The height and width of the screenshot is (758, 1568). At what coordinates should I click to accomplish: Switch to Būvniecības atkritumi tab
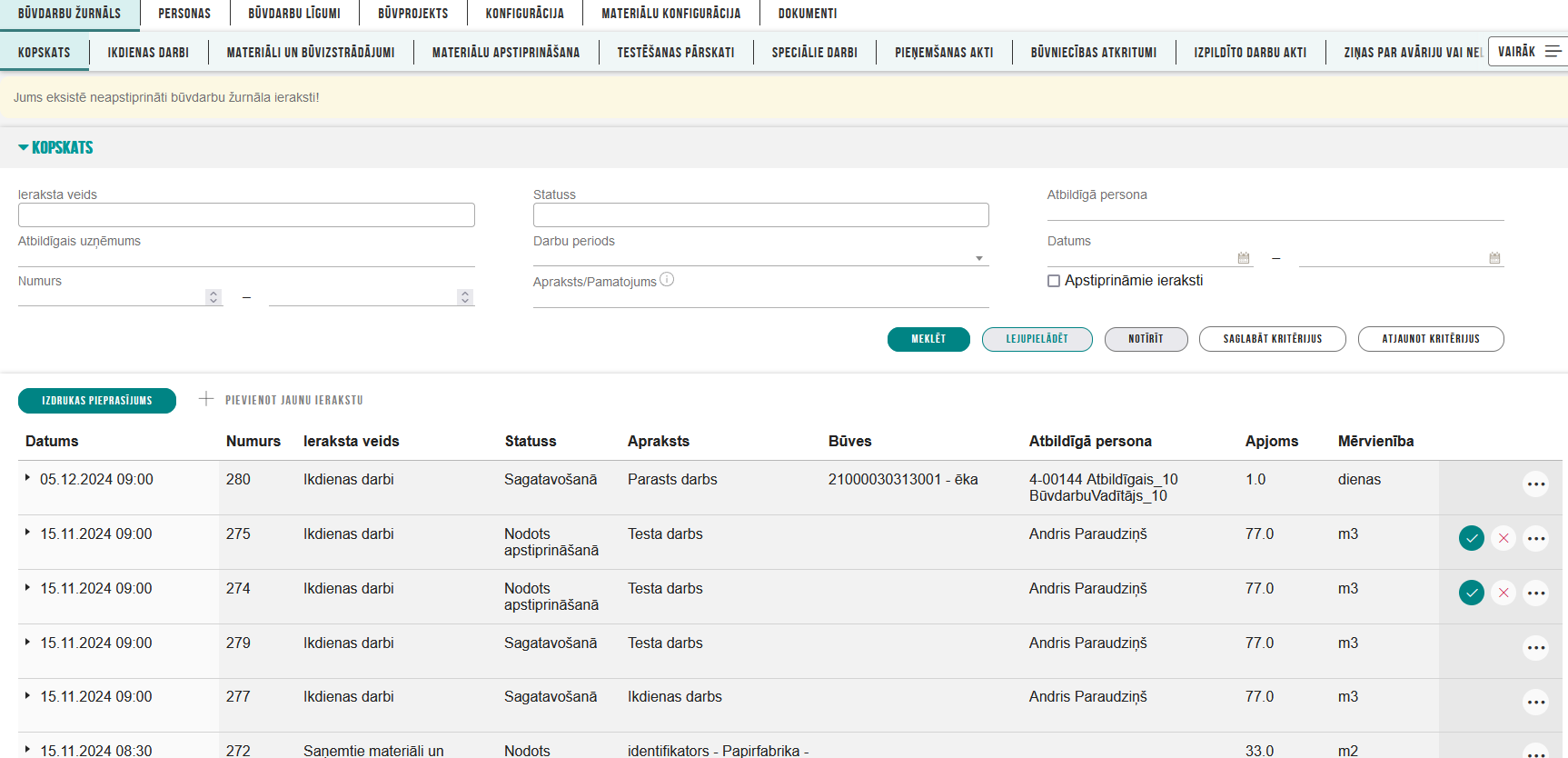tap(1094, 53)
